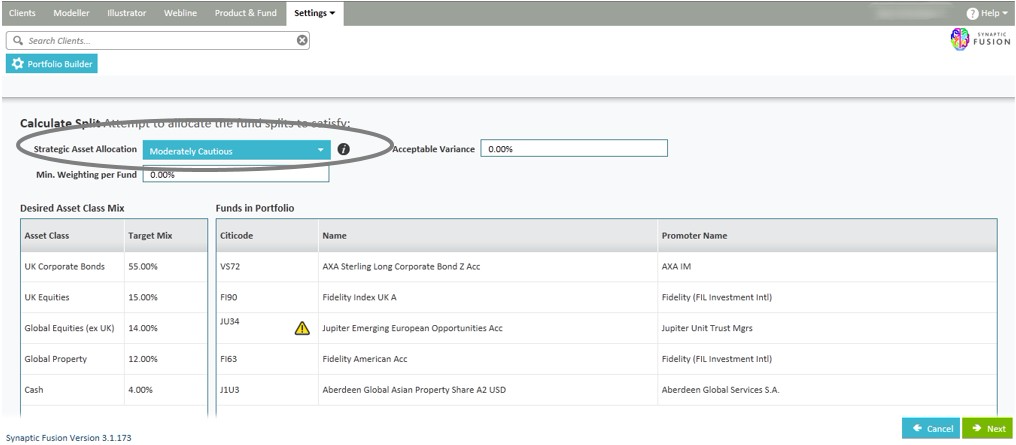Click the Name column header
The image size is (1016, 445).
click(488, 236)
